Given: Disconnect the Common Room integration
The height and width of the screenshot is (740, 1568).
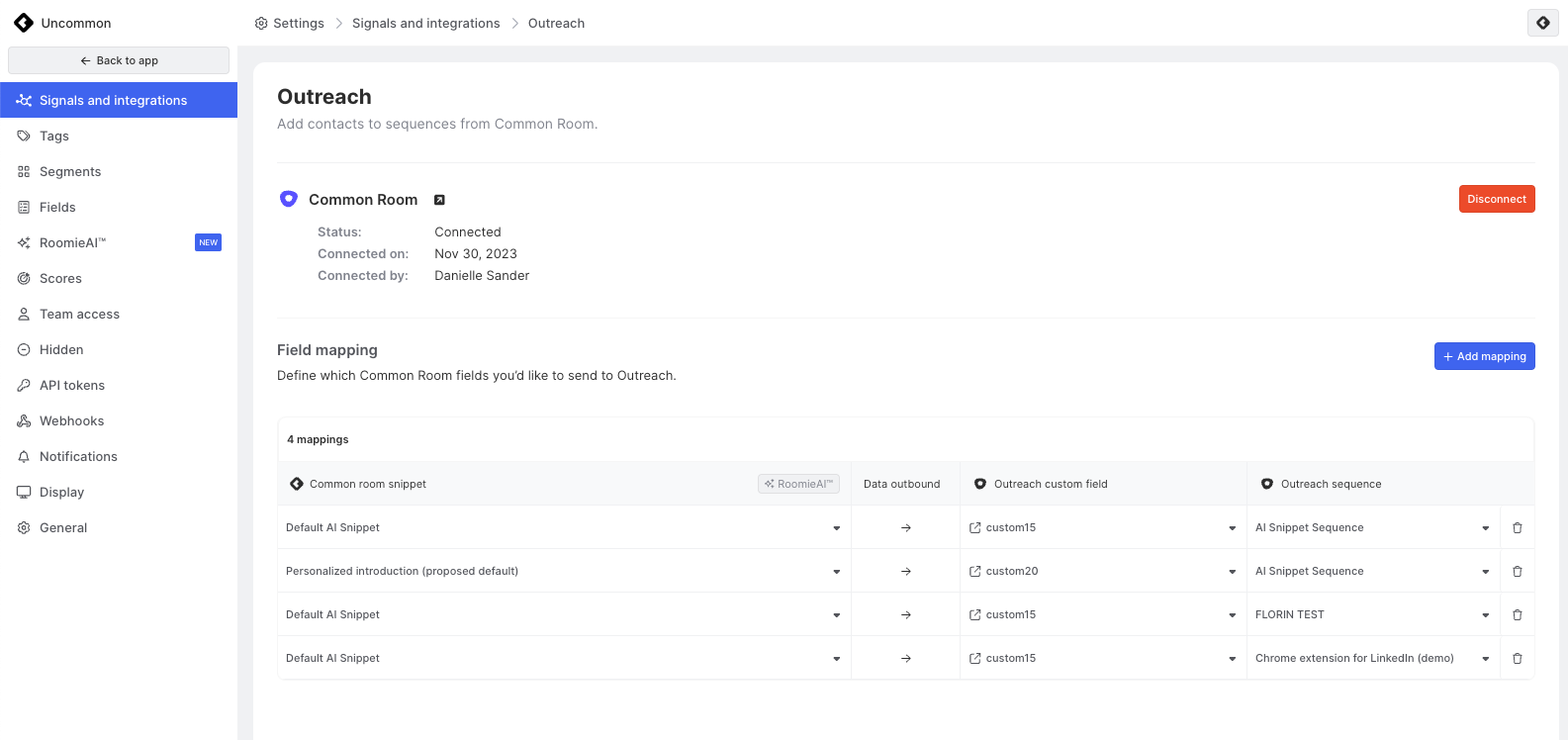Looking at the screenshot, I should (1496, 199).
